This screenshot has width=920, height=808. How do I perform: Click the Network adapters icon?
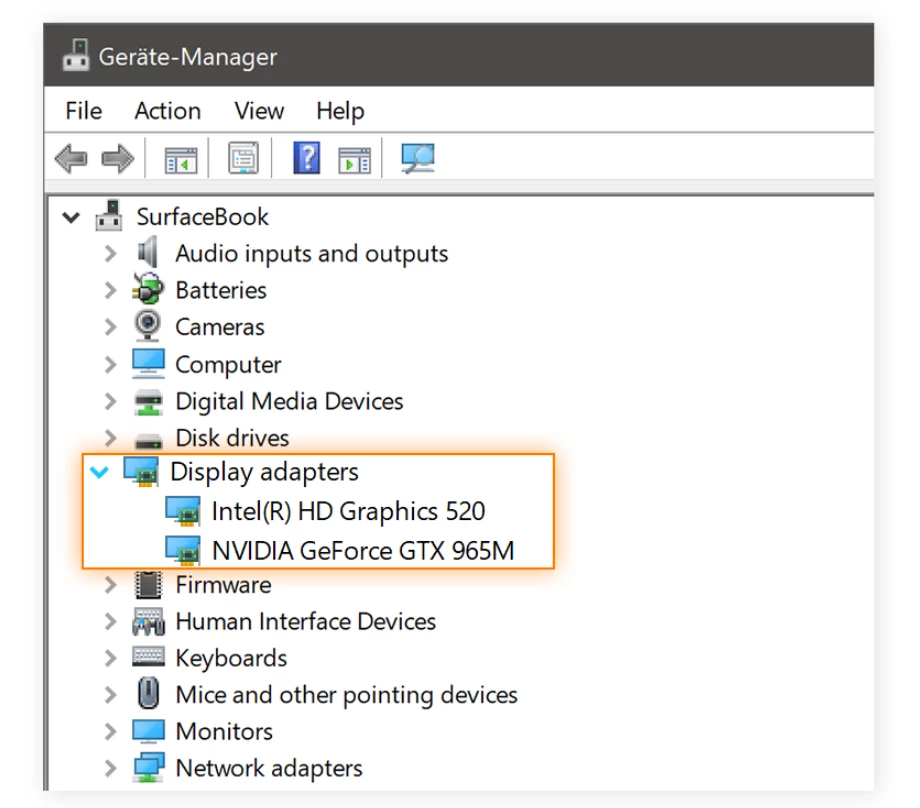[148, 768]
